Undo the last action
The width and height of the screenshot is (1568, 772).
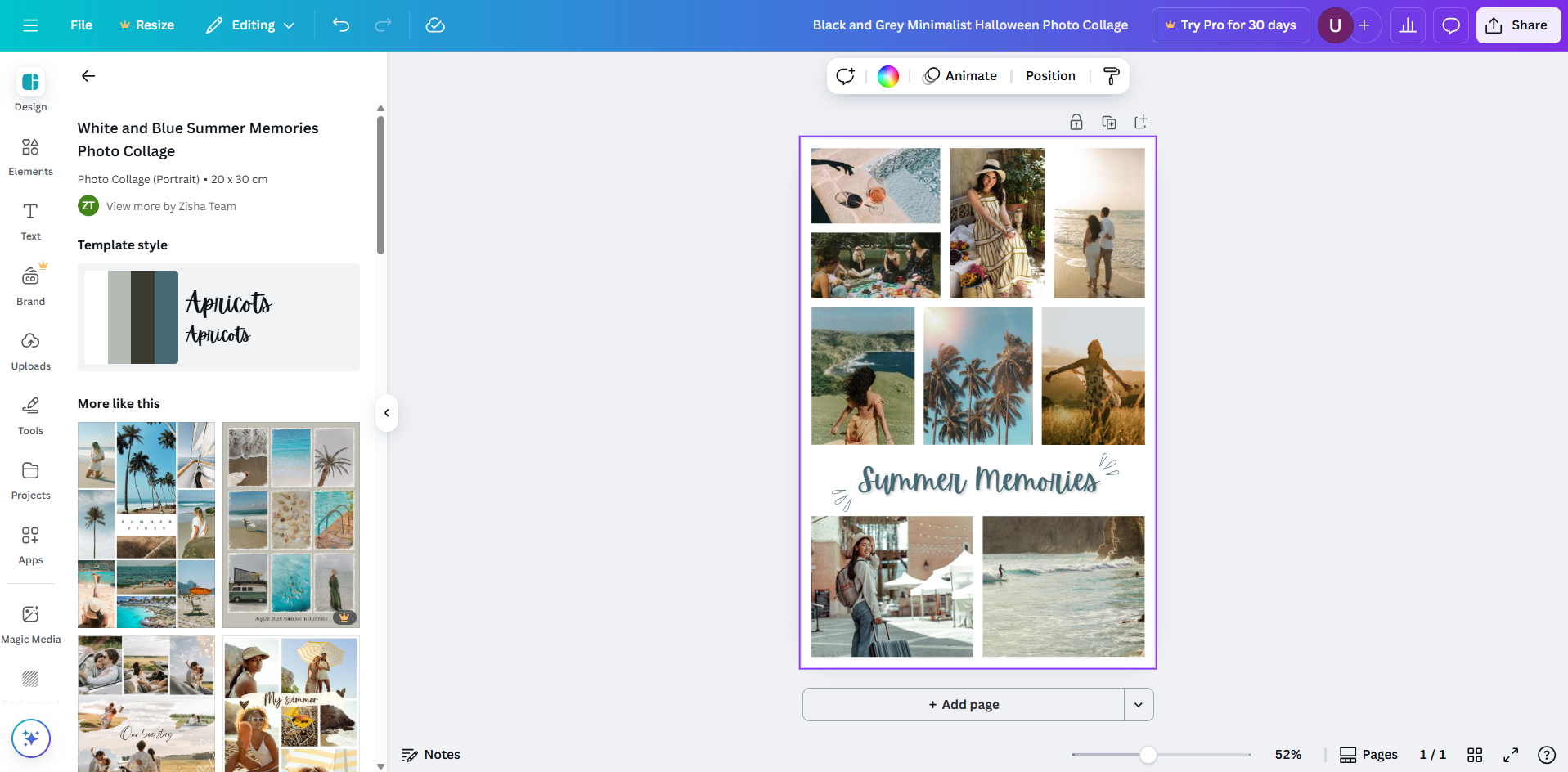point(341,25)
